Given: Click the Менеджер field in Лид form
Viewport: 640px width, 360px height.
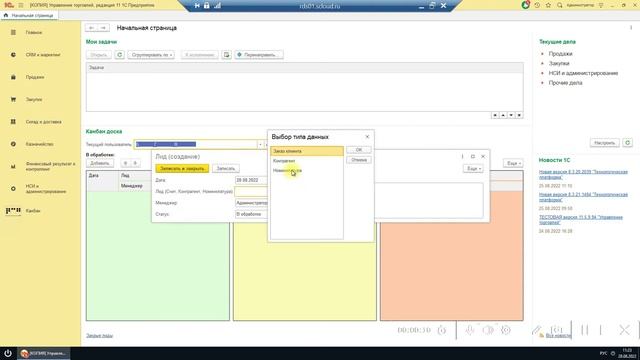Looking at the screenshot, I should (251, 202).
